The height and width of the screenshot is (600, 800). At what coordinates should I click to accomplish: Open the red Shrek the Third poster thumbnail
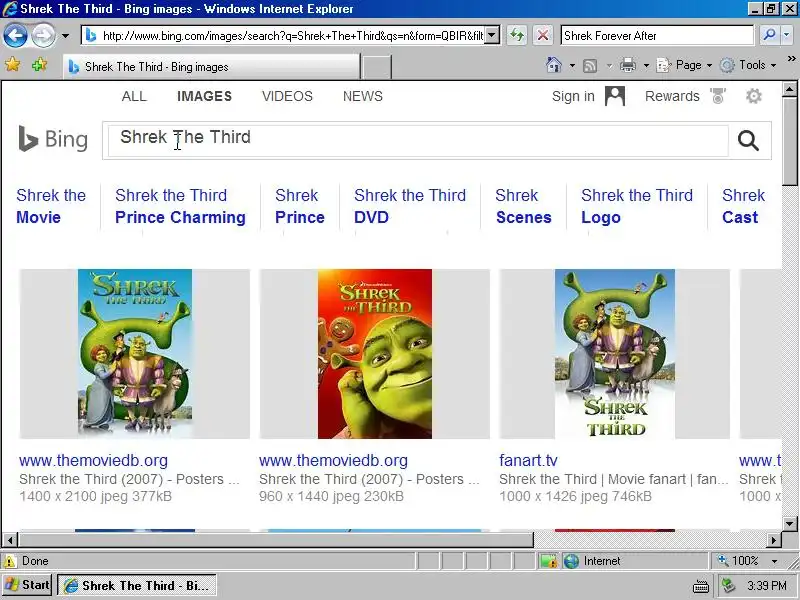click(x=375, y=354)
